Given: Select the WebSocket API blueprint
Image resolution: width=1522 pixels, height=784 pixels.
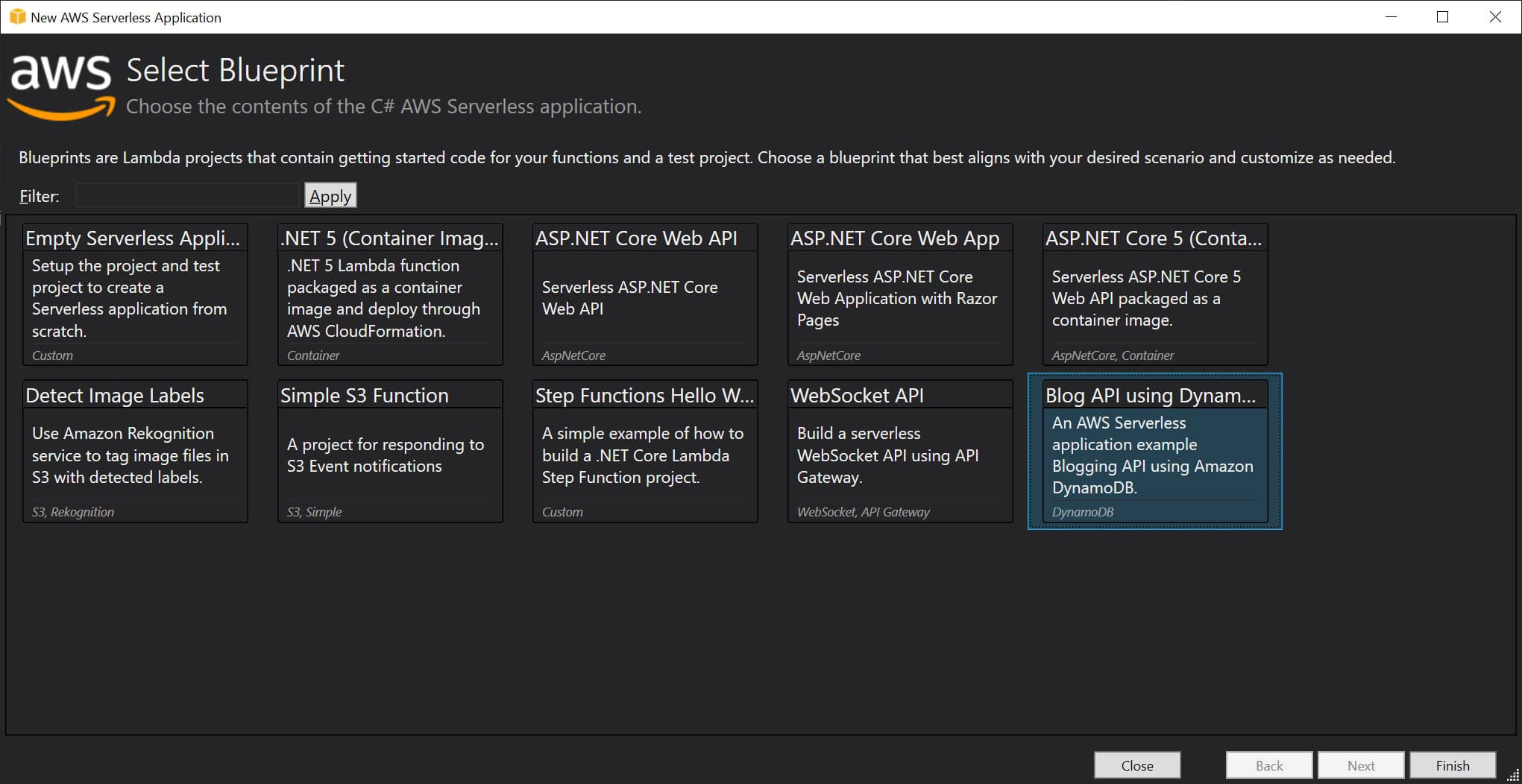Looking at the screenshot, I should coord(900,451).
